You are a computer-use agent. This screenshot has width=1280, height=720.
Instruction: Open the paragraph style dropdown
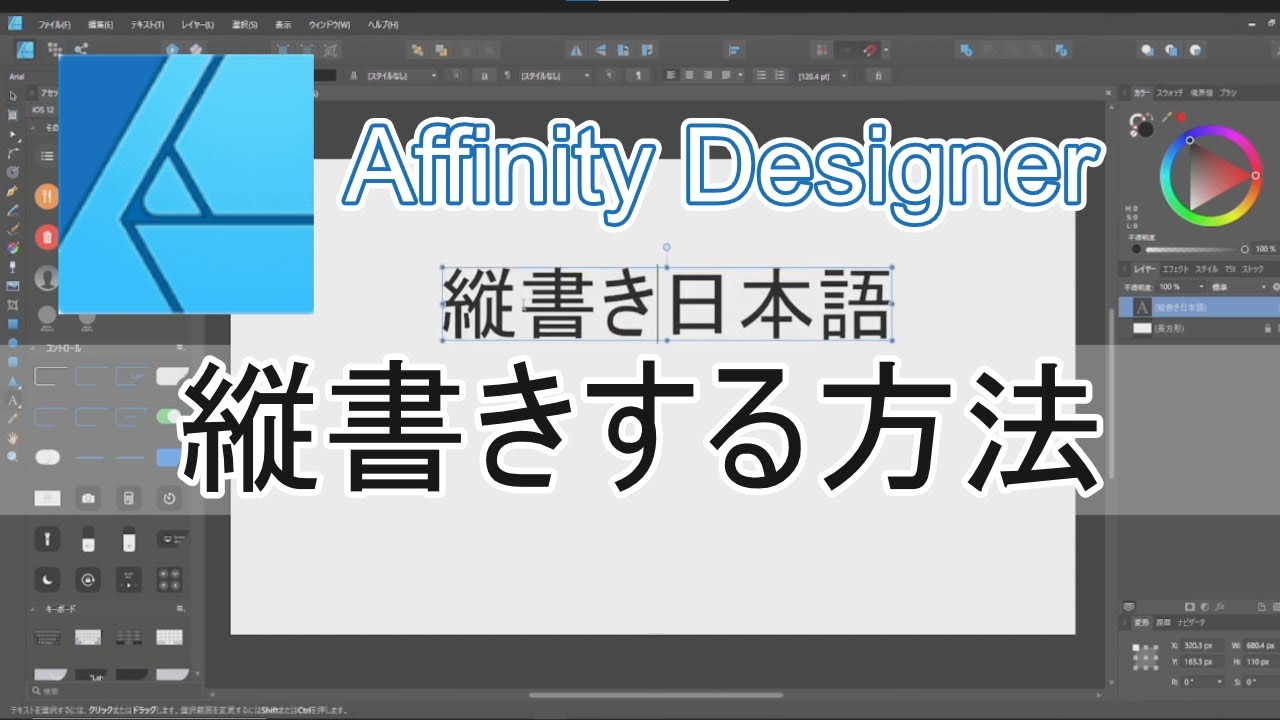pos(555,75)
